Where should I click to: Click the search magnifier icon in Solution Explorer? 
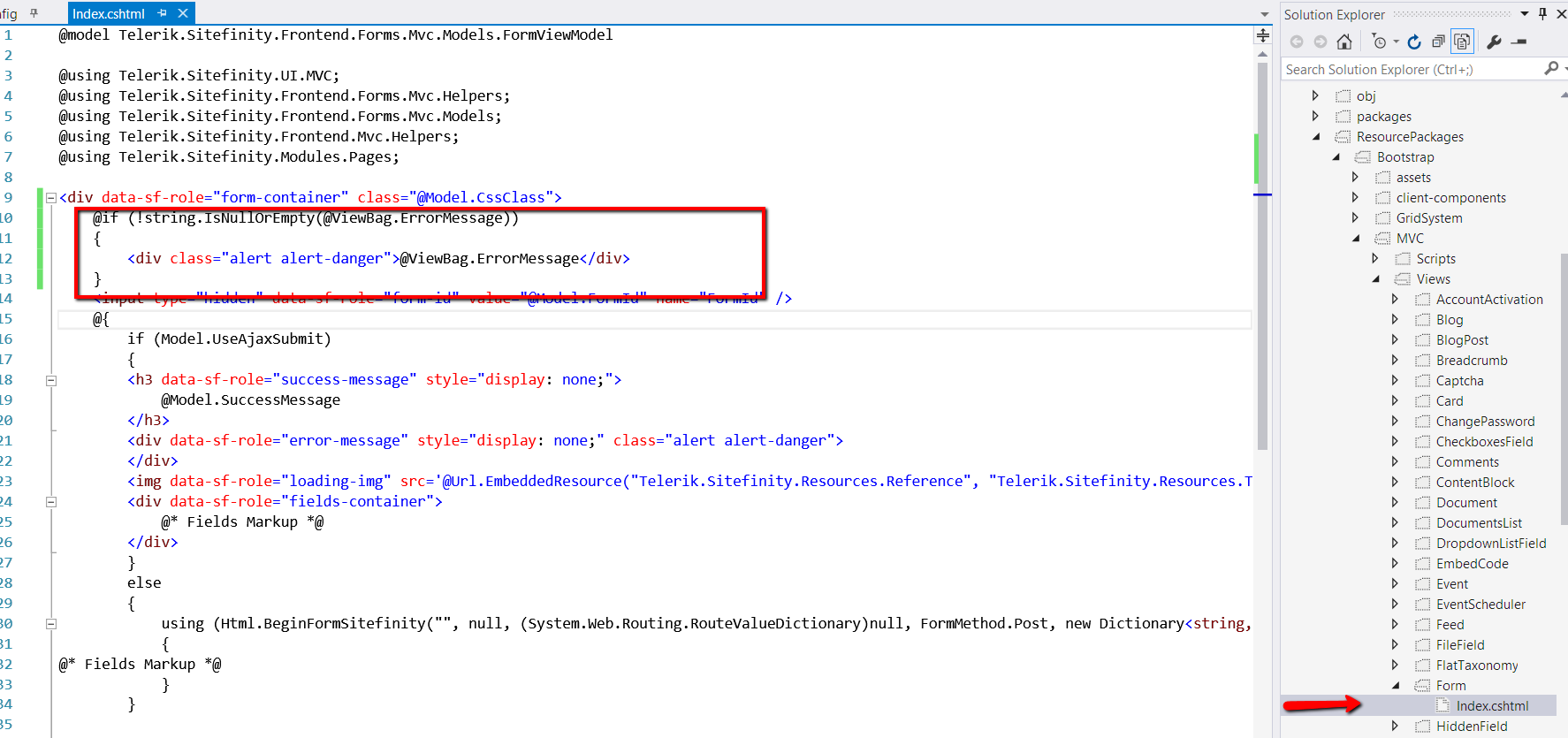pos(1551,68)
